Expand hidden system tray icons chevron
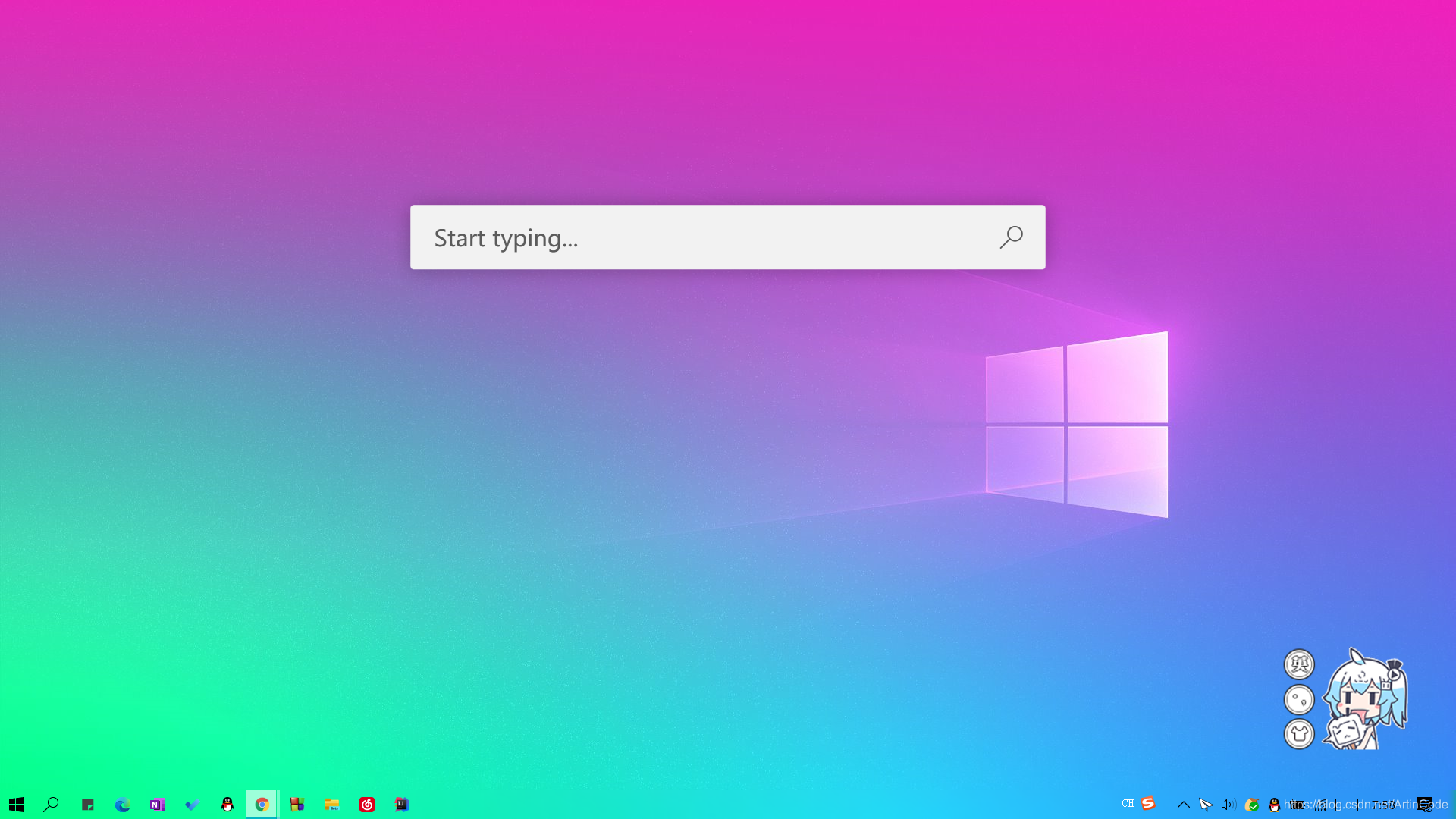 (x=1183, y=805)
